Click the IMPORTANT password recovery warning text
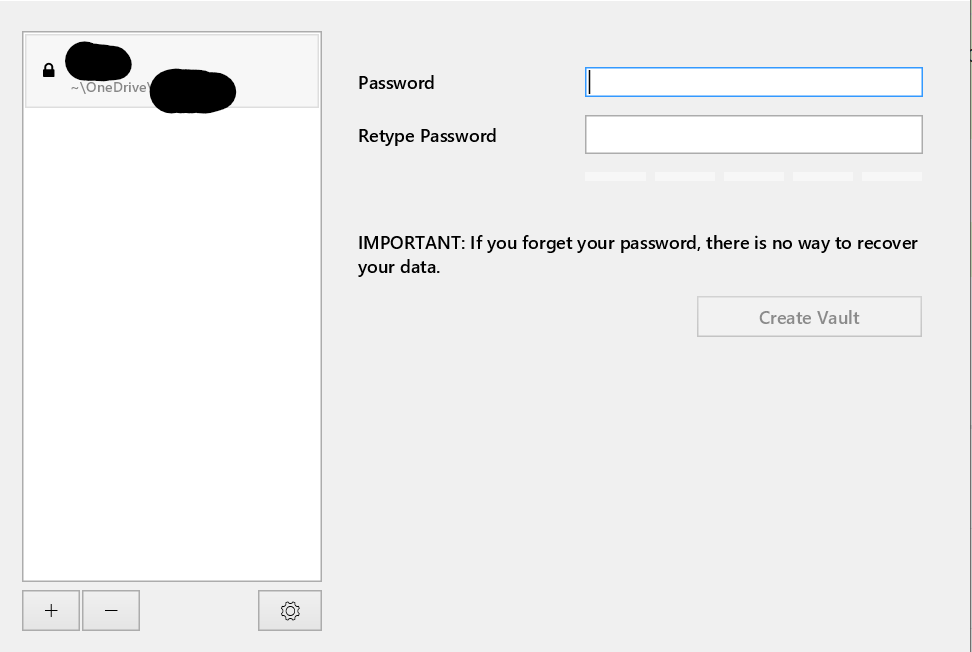The width and height of the screenshot is (972, 652). click(x=638, y=255)
